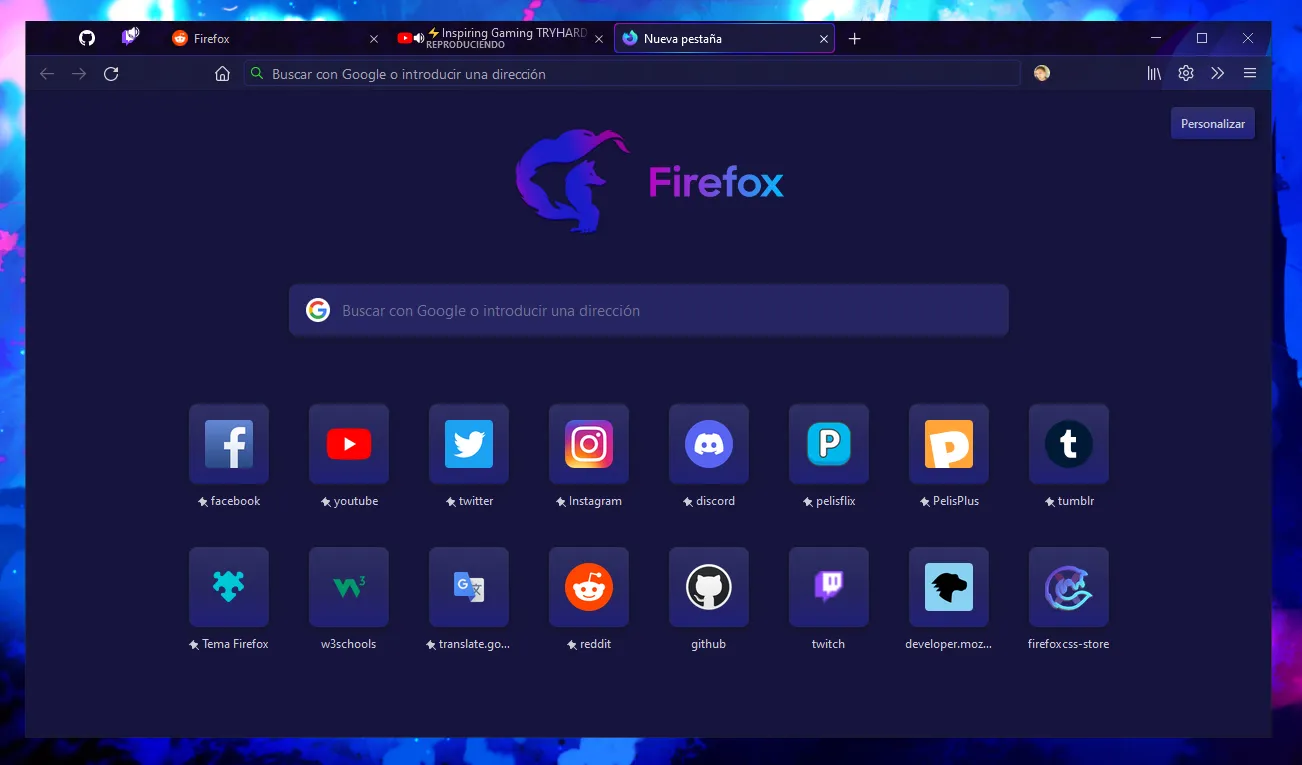Open the discord shortcut

(x=709, y=444)
